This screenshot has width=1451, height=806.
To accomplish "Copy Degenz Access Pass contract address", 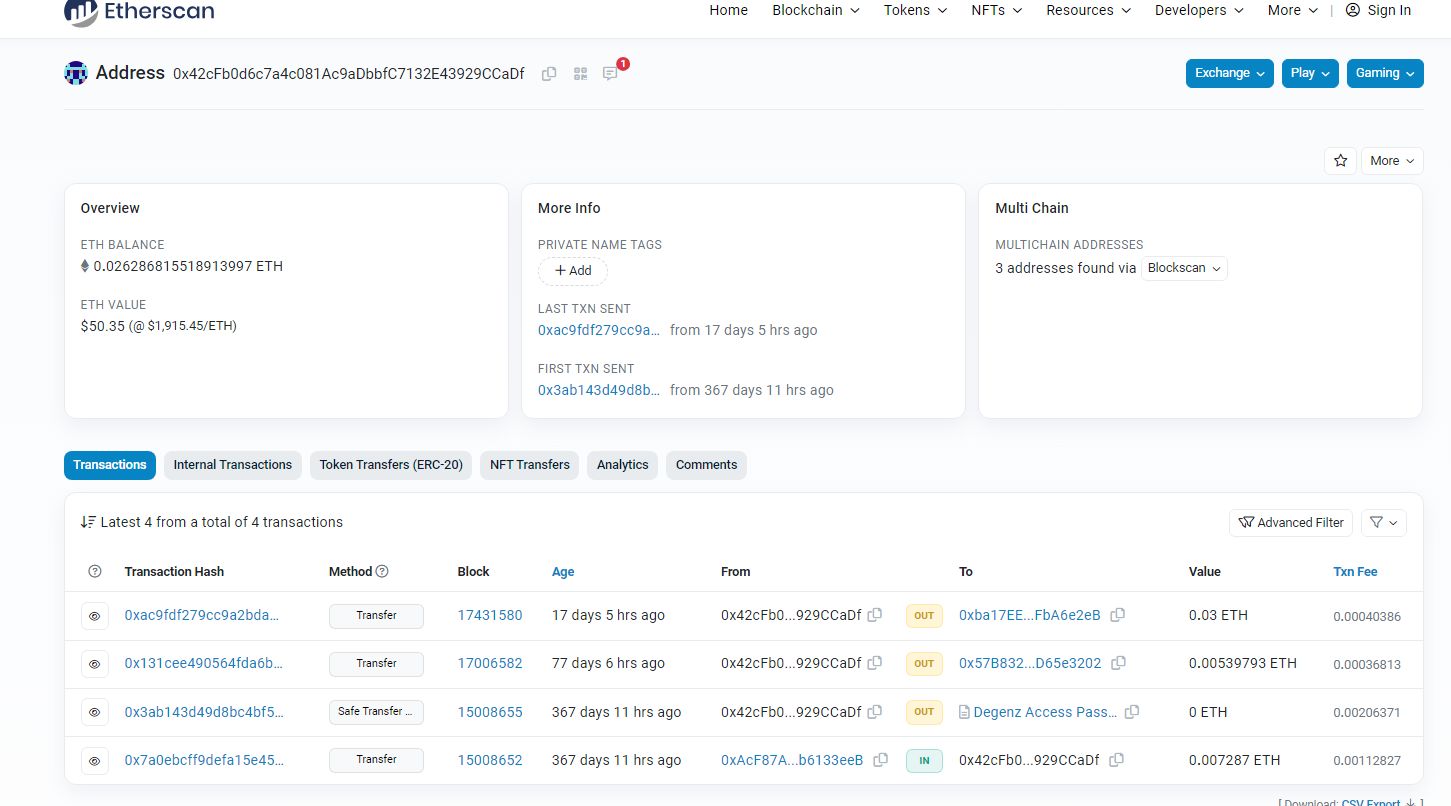I will tap(1132, 712).
